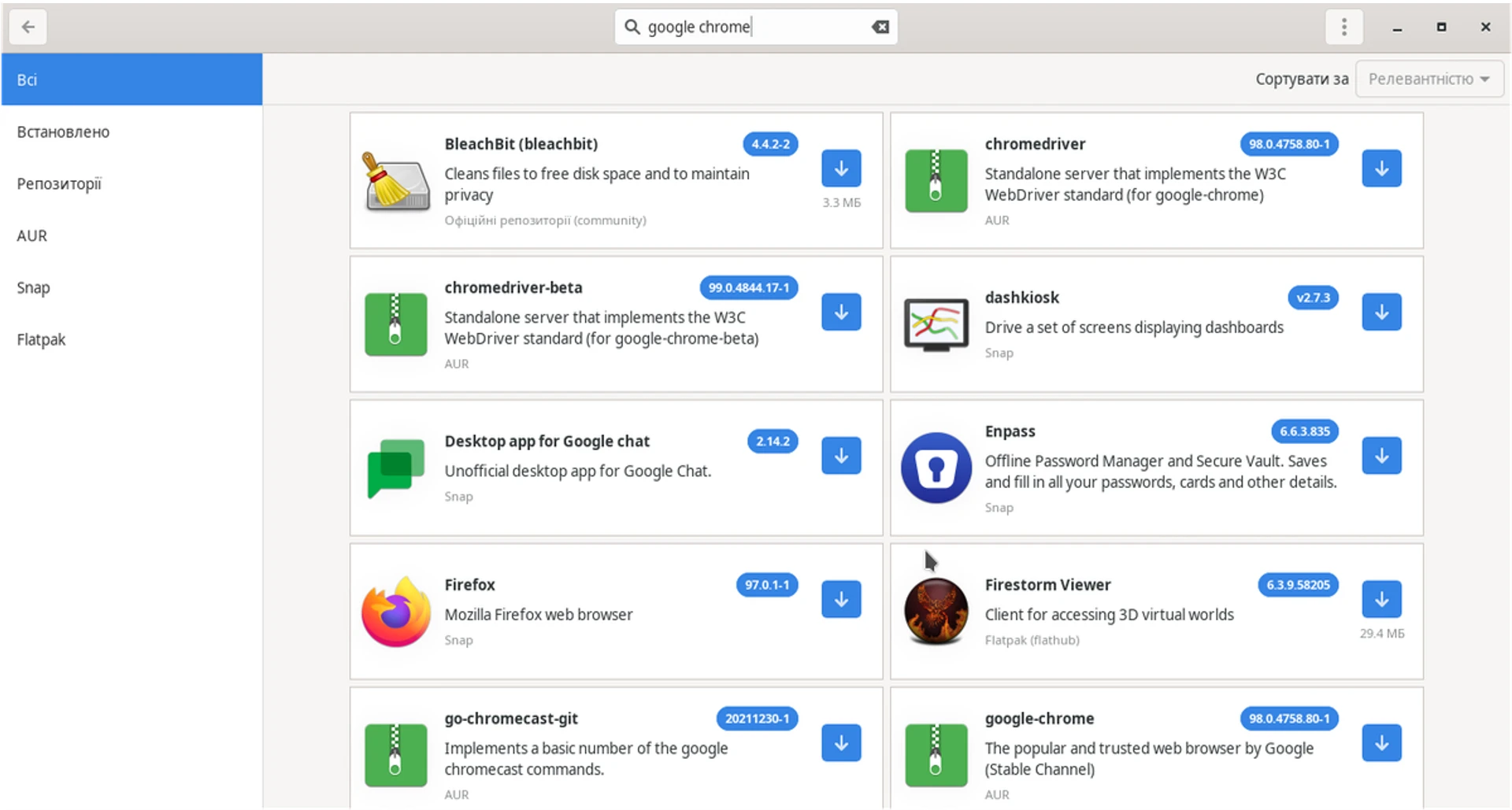Viewport: 1512px width, 810px height.
Task: Click the Enpass title text
Action: point(1010,431)
